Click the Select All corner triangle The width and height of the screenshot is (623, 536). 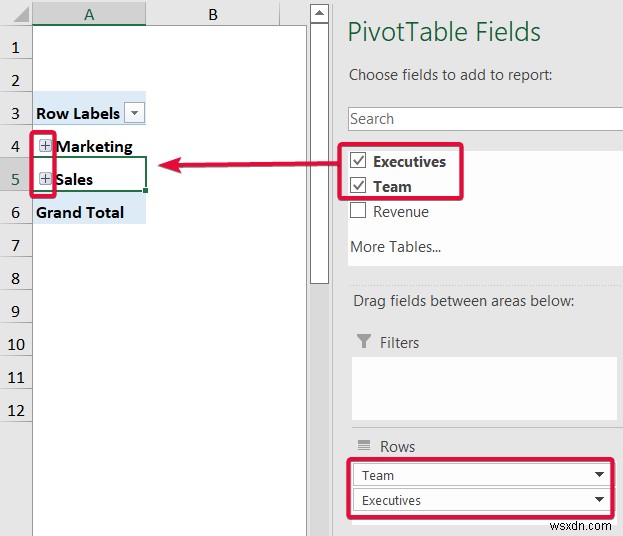(20, 15)
